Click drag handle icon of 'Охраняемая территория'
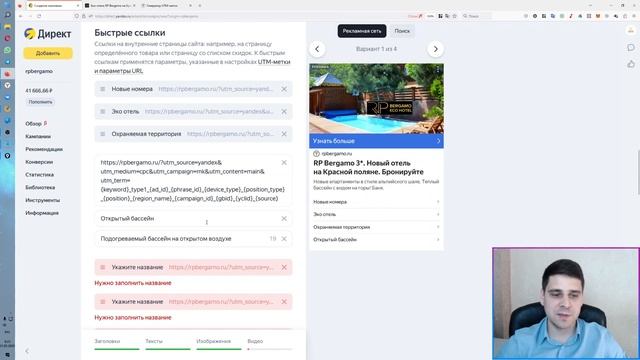640x360 pixels. coord(103,134)
